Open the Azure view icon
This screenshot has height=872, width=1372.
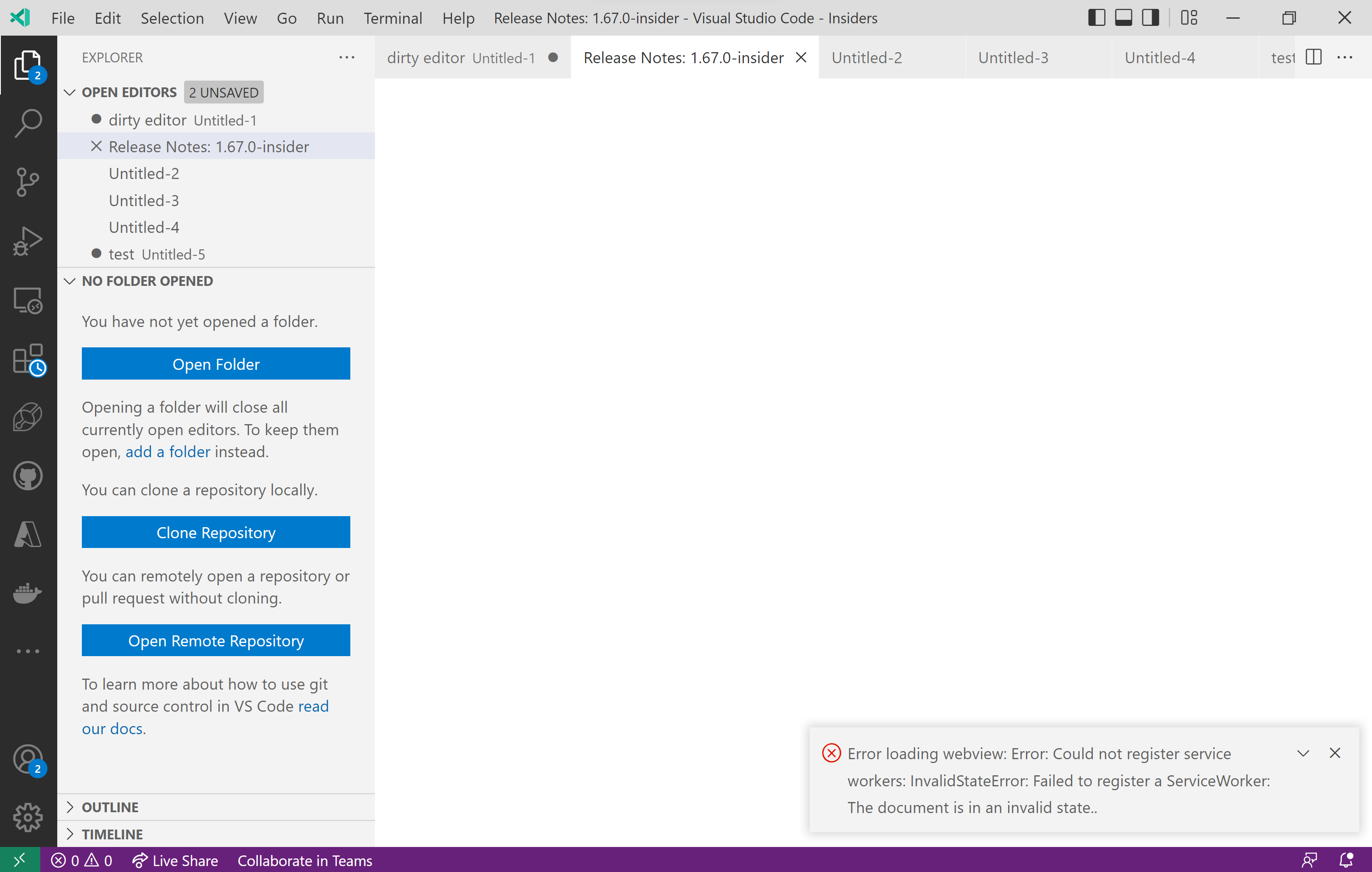[28, 534]
